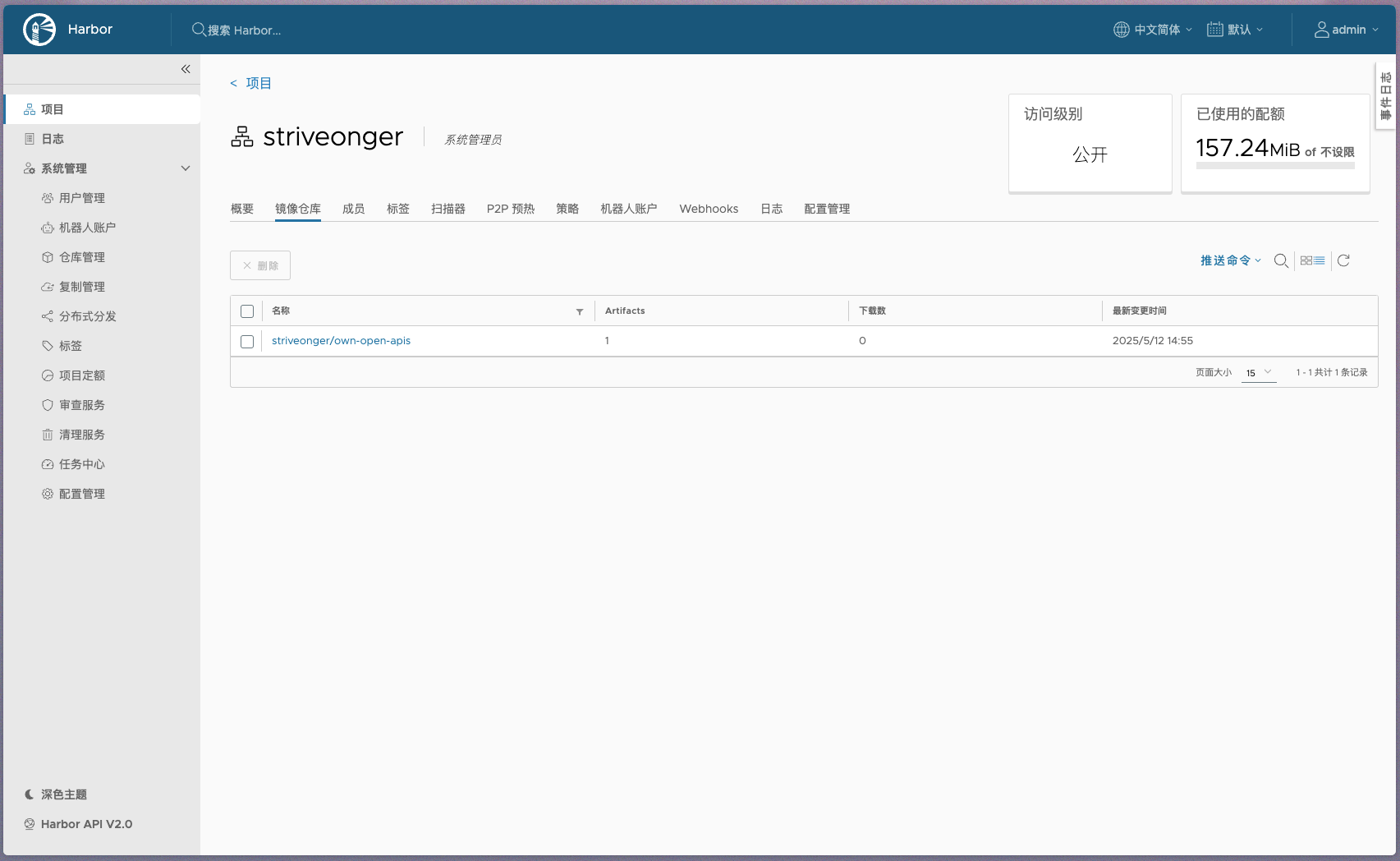Open the 事件日志 side panel tab
The width and height of the screenshot is (1400, 861).
click(1386, 96)
